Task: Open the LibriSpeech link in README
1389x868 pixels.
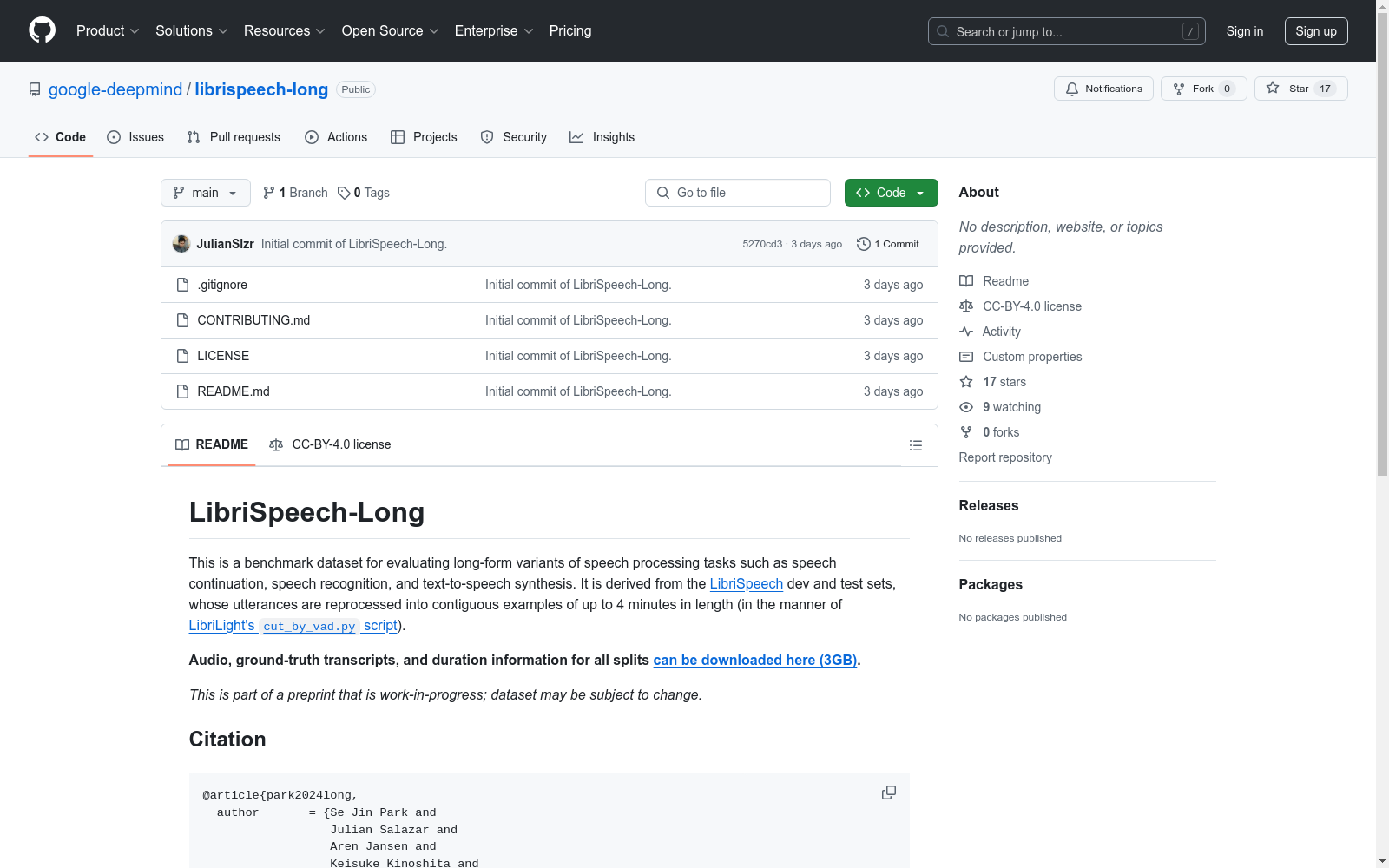Action: pos(747,584)
